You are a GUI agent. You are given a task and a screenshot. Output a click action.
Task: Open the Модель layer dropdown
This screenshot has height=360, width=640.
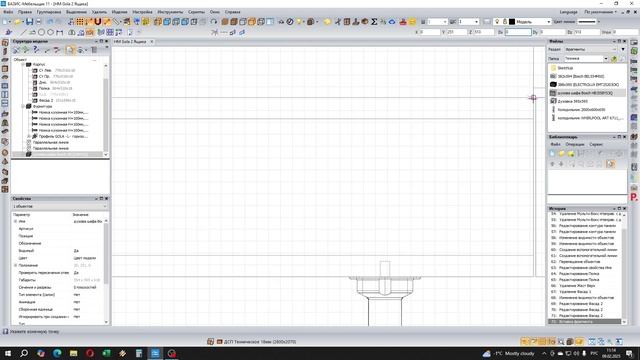coord(548,22)
